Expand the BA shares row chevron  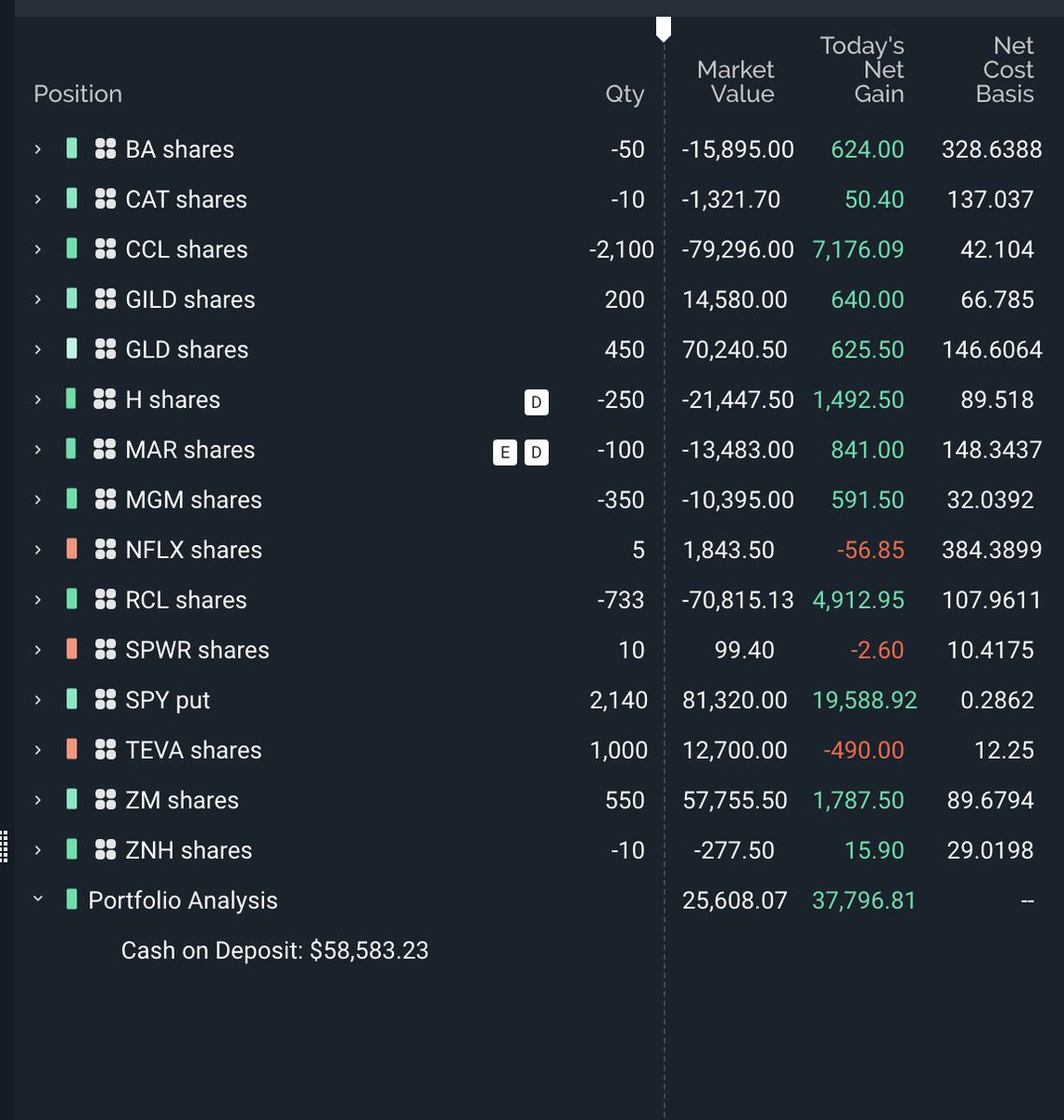37,149
